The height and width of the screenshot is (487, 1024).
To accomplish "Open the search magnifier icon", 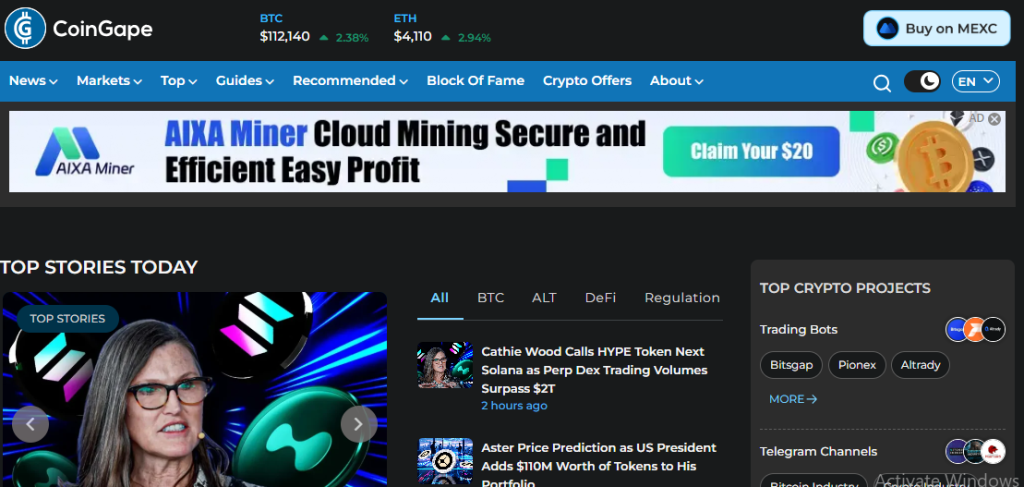I will point(881,83).
